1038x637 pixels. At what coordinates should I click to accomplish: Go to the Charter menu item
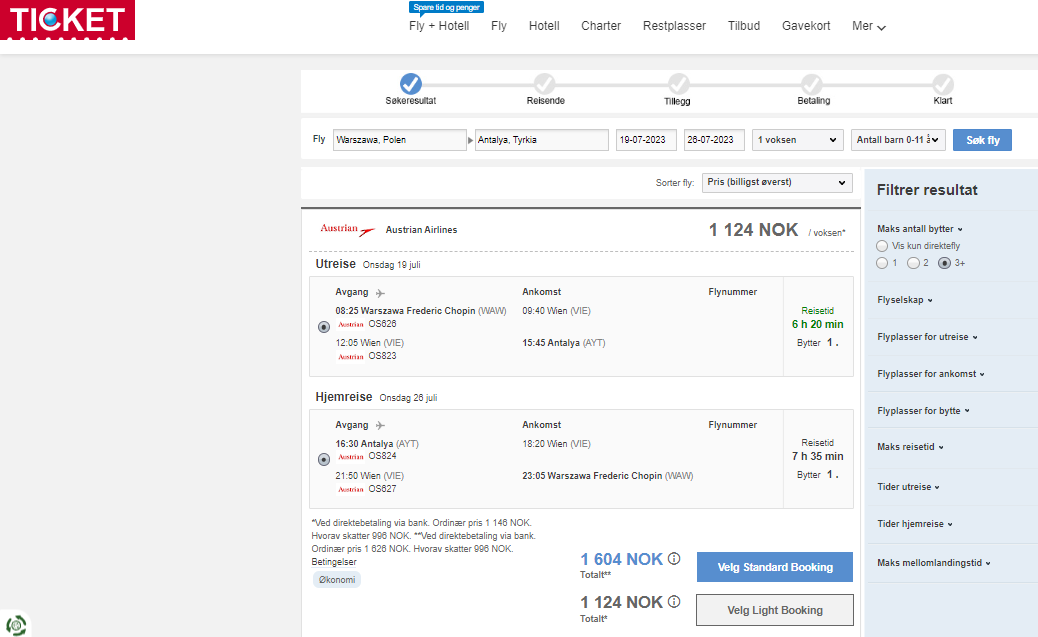[x=601, y=26]
